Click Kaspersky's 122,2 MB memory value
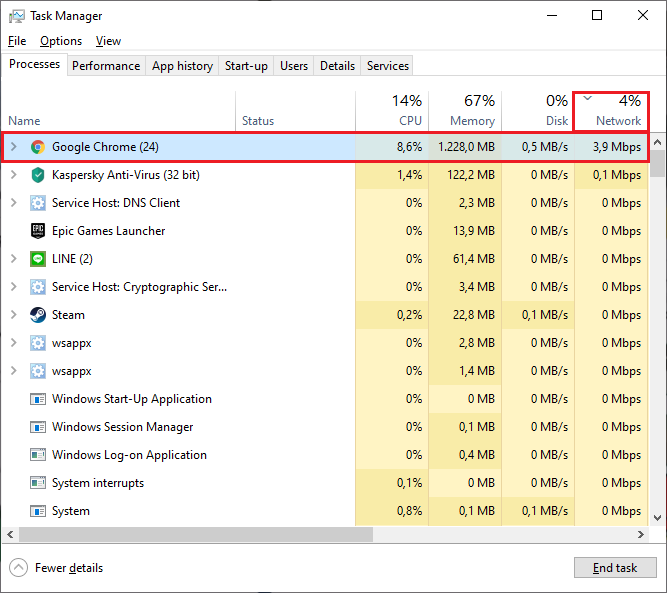This screenshot has width=667, height=593. tap(471, 175)
